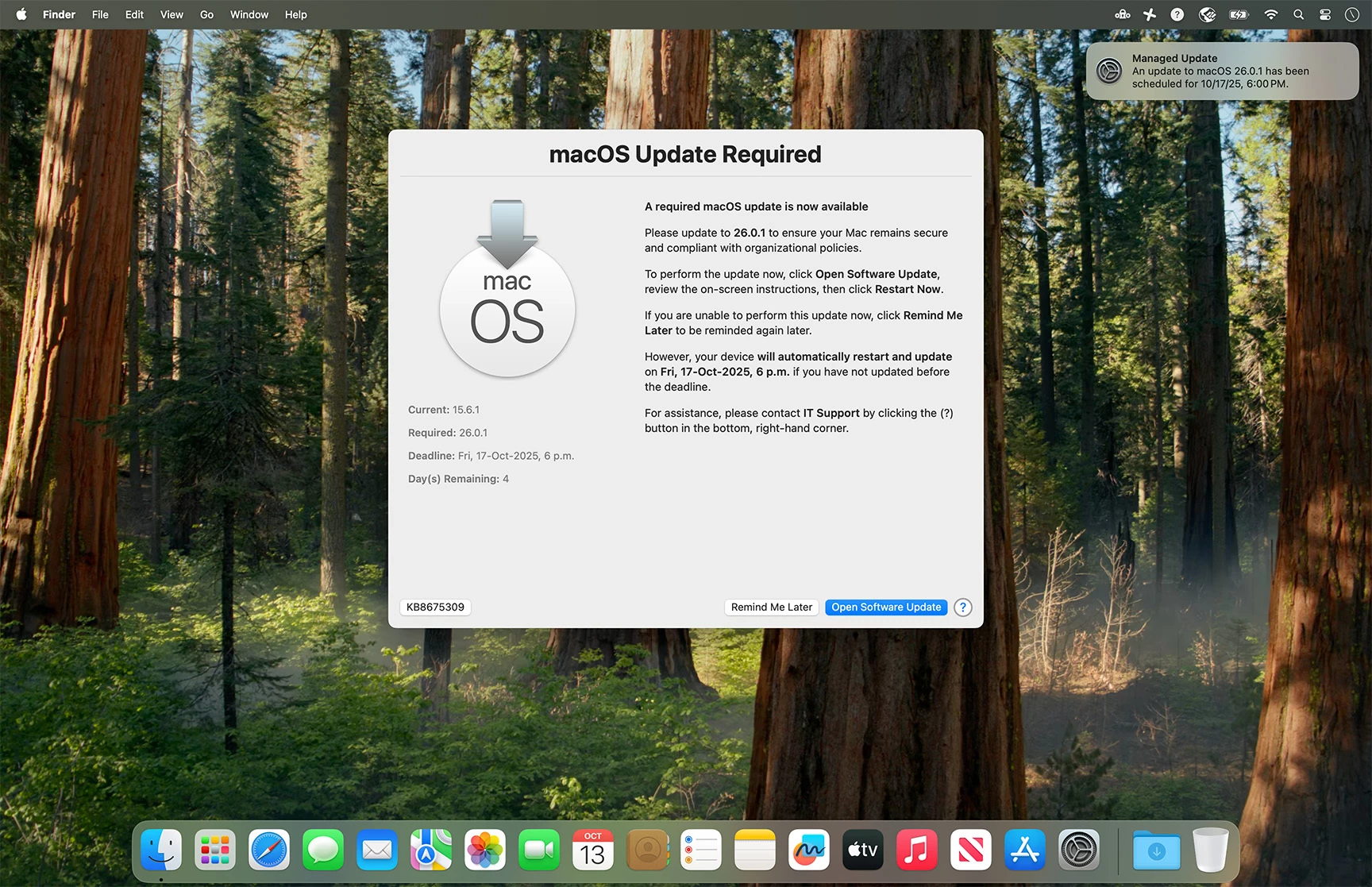Launch Launchpad from the Dock
1372x887 pixels.
click(215, 850)
